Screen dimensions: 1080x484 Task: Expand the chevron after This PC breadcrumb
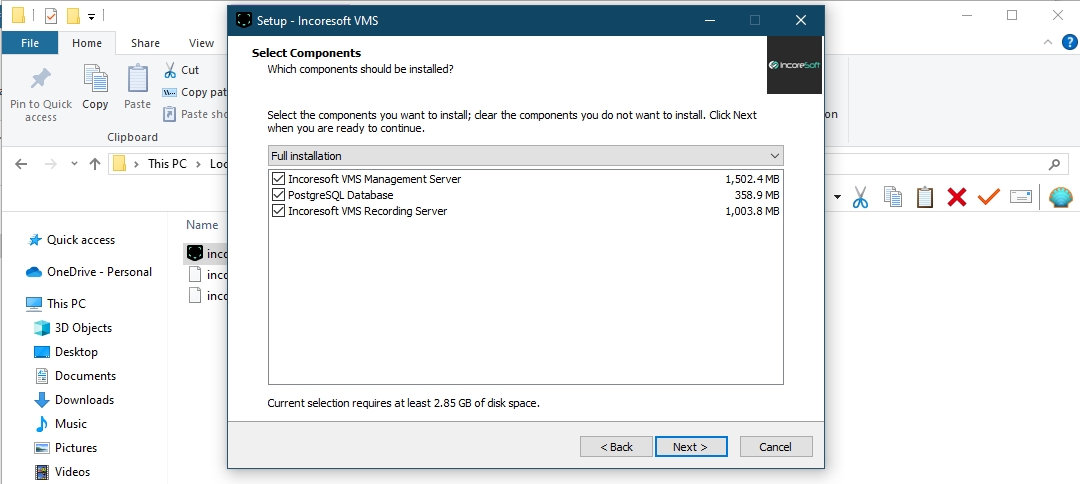198,164
